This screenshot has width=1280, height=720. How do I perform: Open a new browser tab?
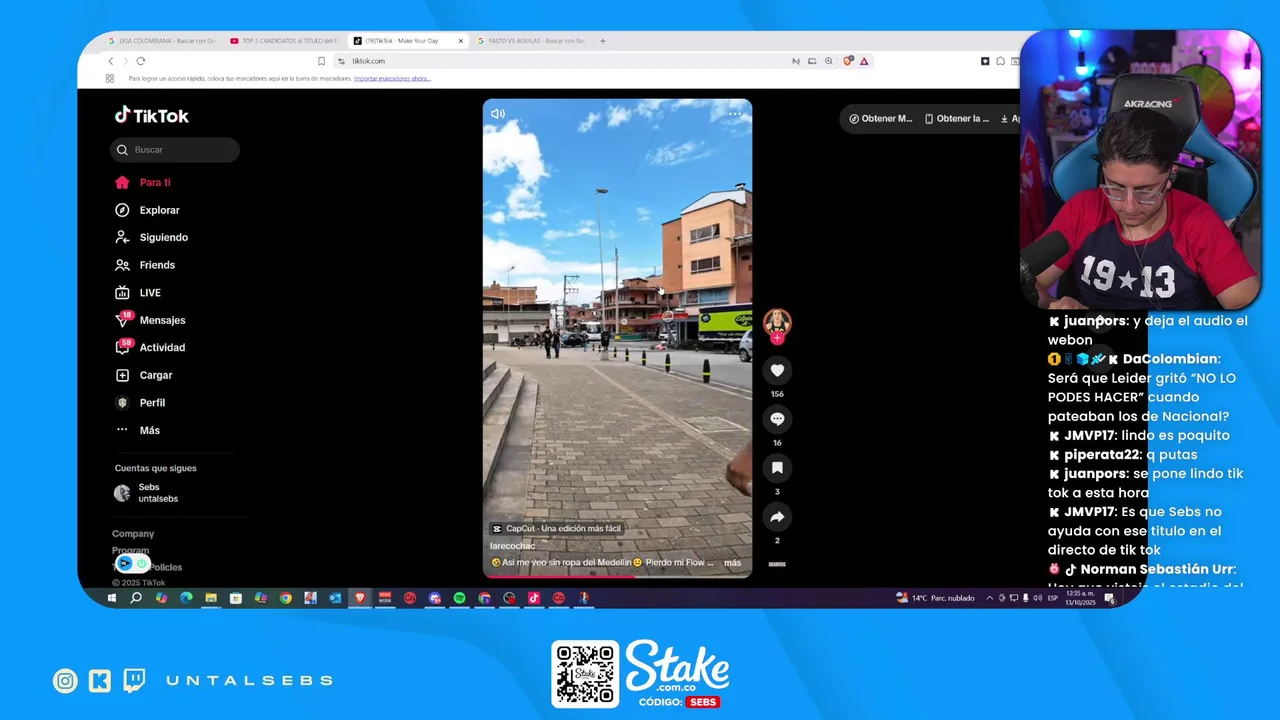603,41
